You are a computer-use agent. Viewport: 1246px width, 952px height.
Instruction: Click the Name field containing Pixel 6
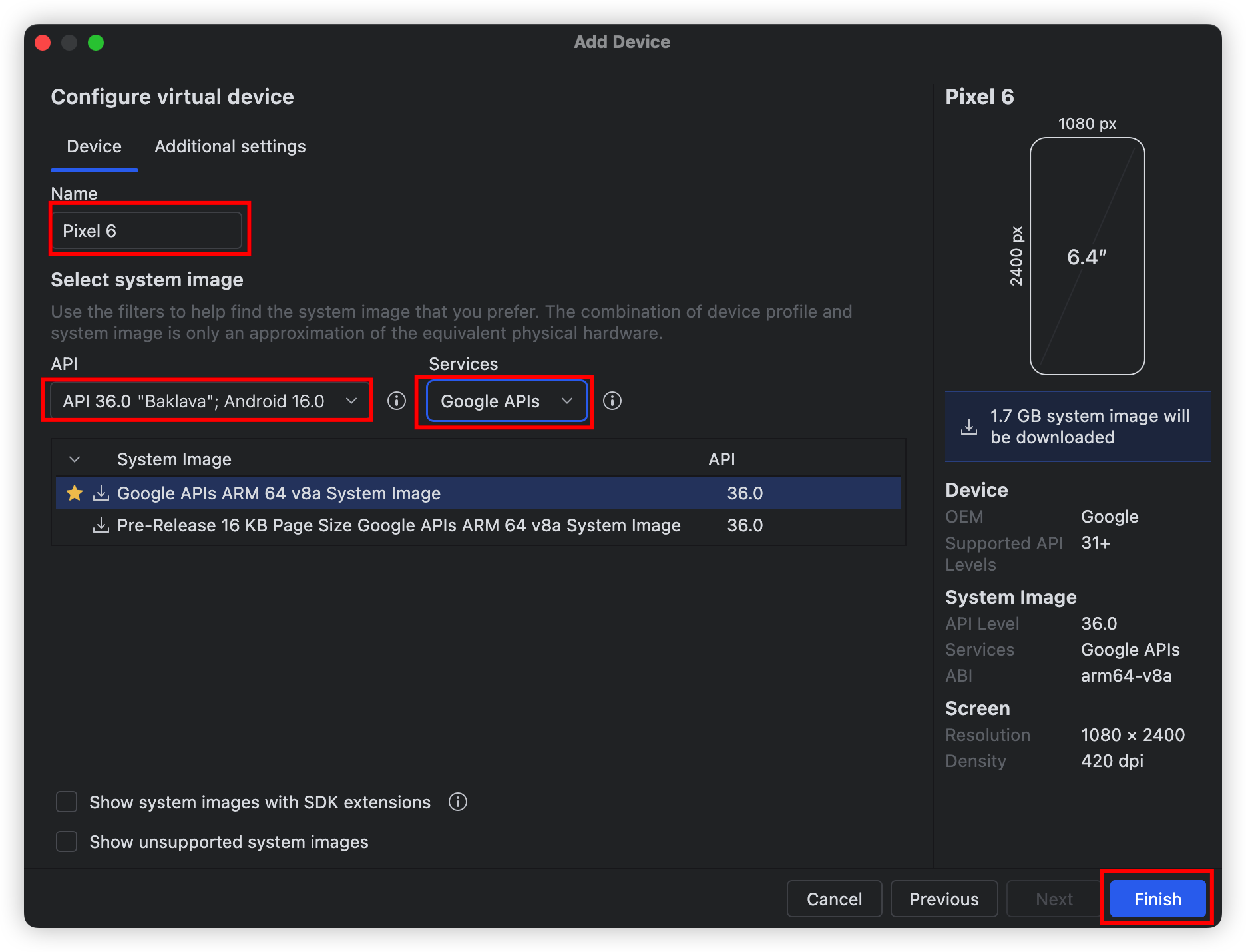pos(147,230)
